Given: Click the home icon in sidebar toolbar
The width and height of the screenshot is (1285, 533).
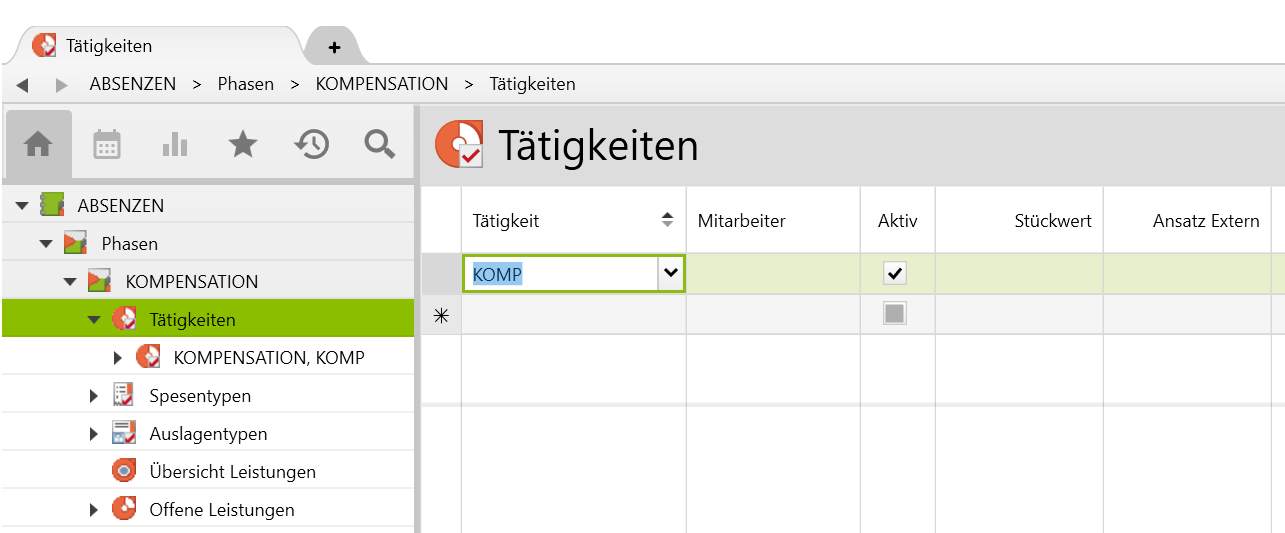Looking at the screenshot, I should (38, 145).
